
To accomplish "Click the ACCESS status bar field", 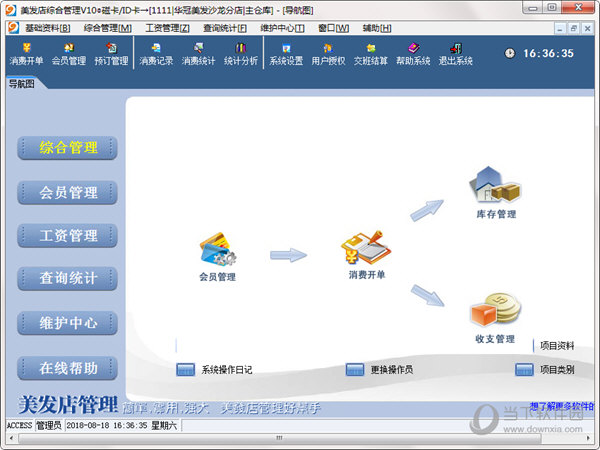I will click(x=20, y=426).
